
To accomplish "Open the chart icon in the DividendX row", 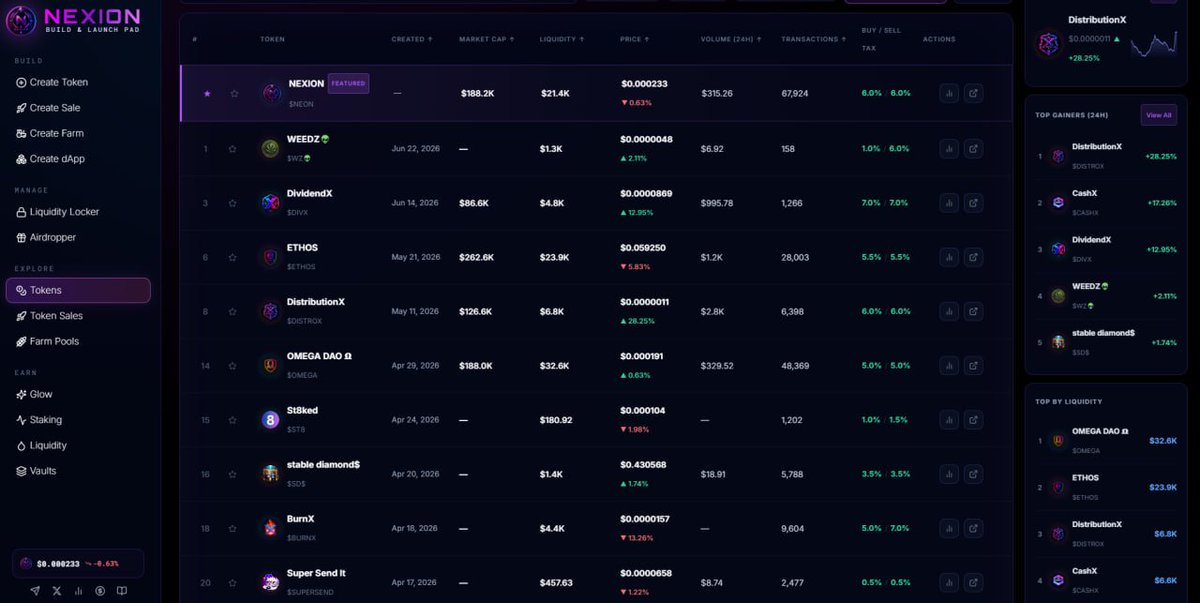I will click(x=949, y=203).
